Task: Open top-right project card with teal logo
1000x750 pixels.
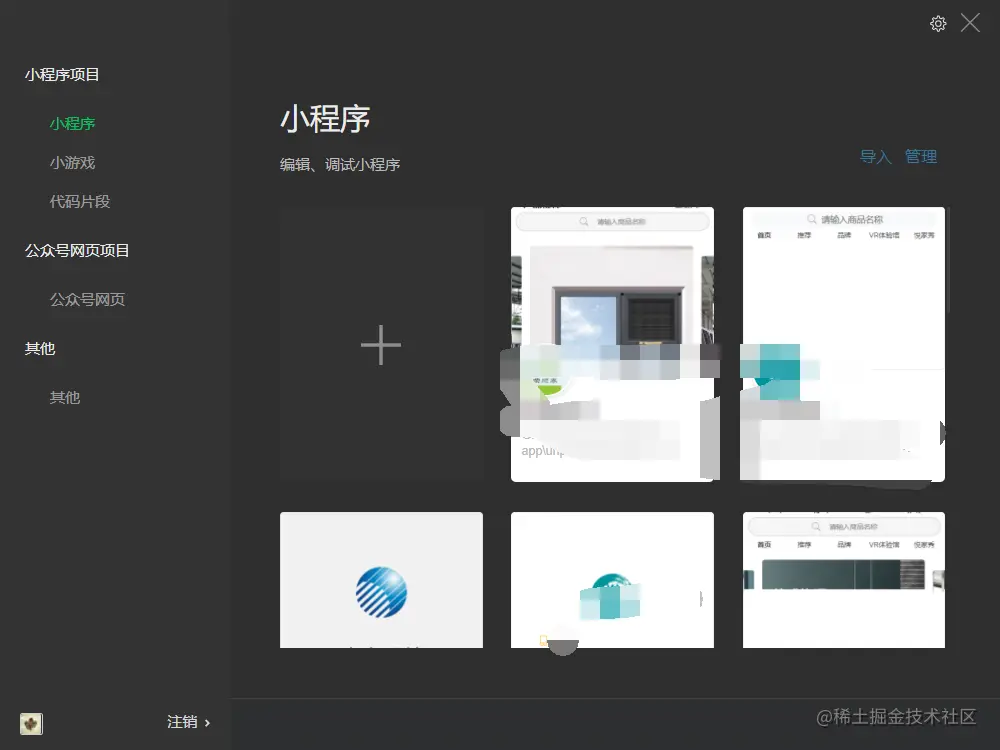Action: coord(843,344)
